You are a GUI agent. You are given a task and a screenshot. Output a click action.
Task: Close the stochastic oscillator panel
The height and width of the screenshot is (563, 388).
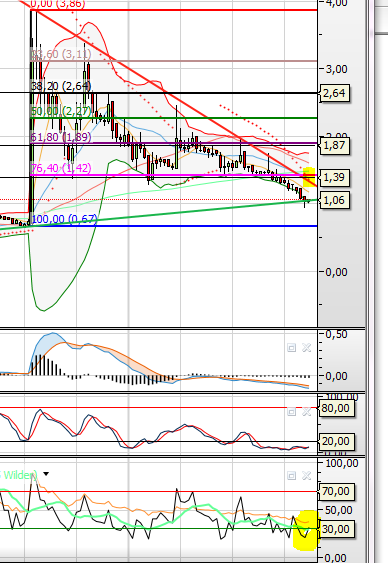(x=306, y=411)
